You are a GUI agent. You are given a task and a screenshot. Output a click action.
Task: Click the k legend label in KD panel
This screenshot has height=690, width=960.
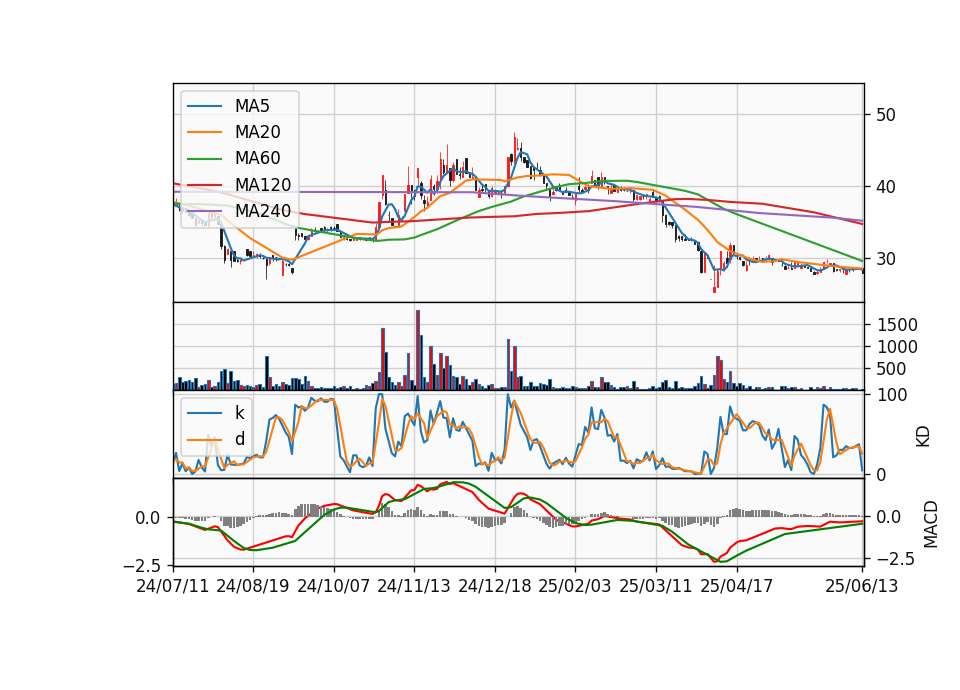239,413
